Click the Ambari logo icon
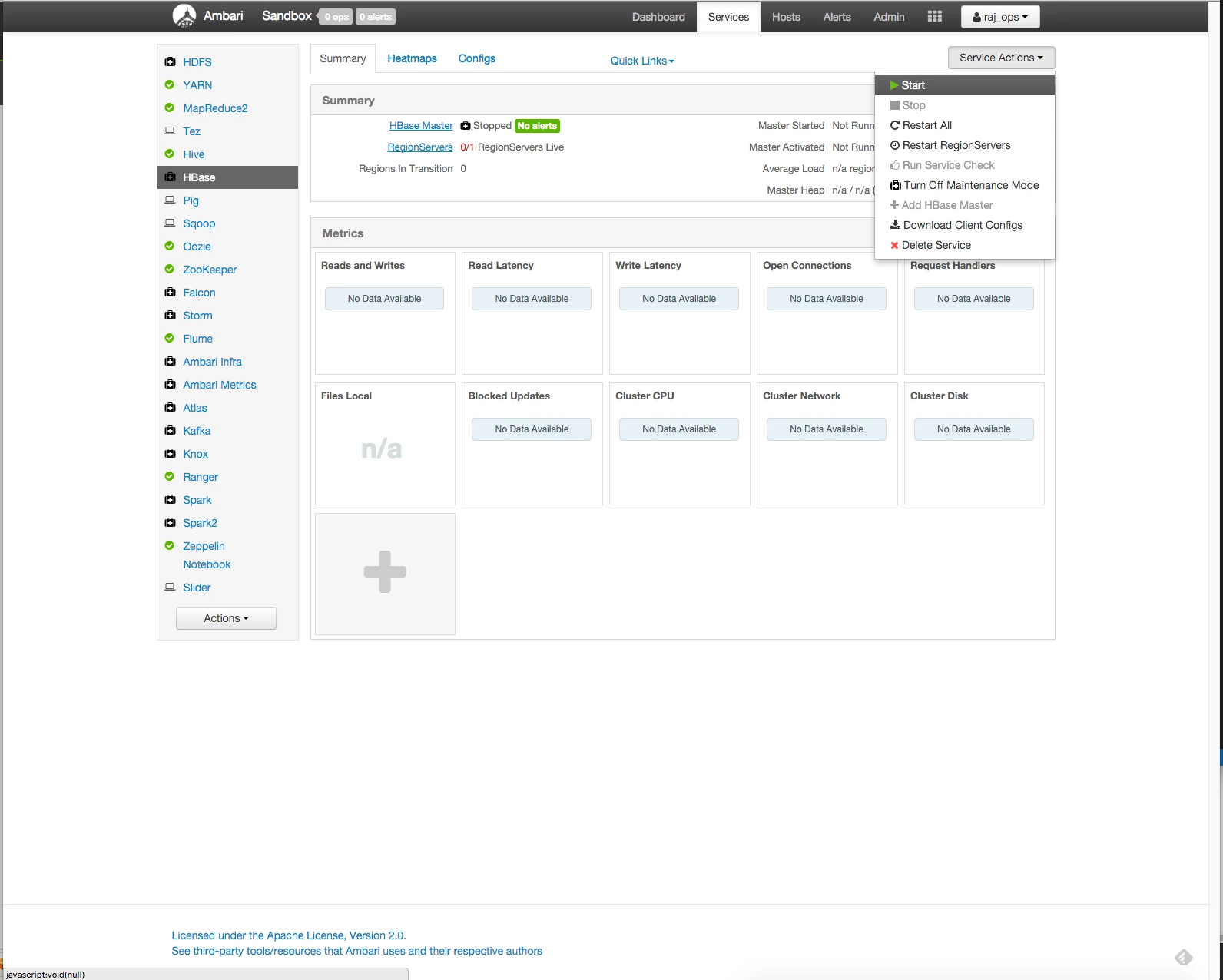This screenshot has width=1223, height=980. click(x=184, y=15)
